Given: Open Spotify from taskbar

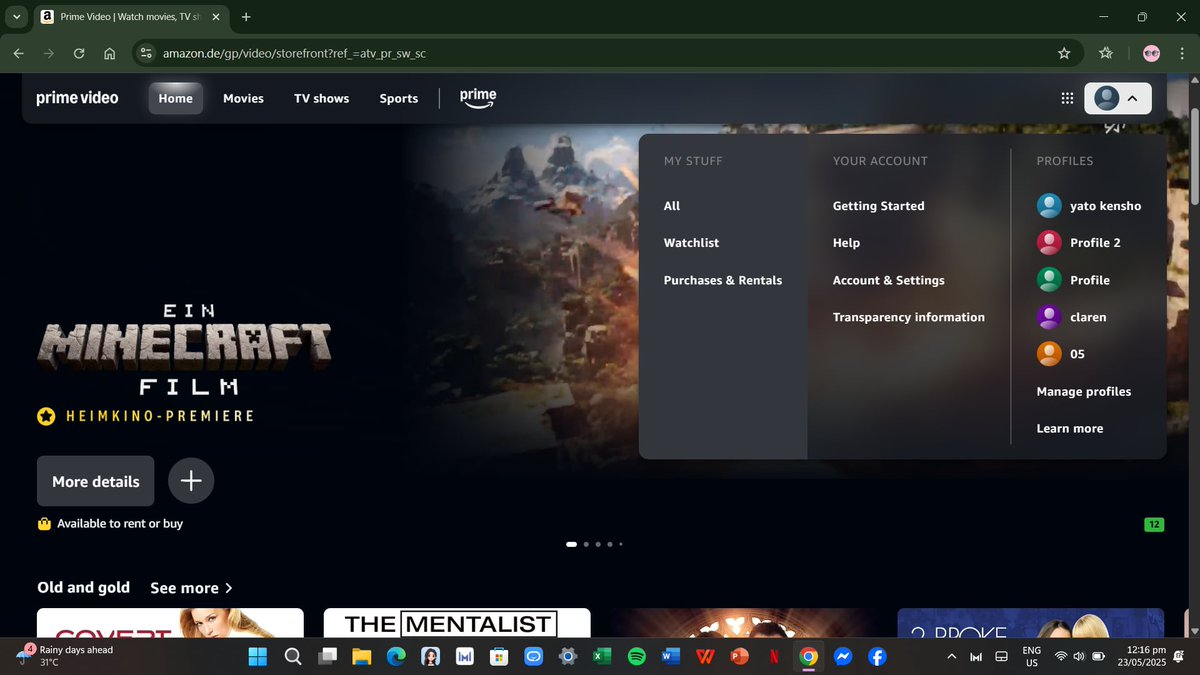Looking at the screenshot, I should [x=636, y=657].
